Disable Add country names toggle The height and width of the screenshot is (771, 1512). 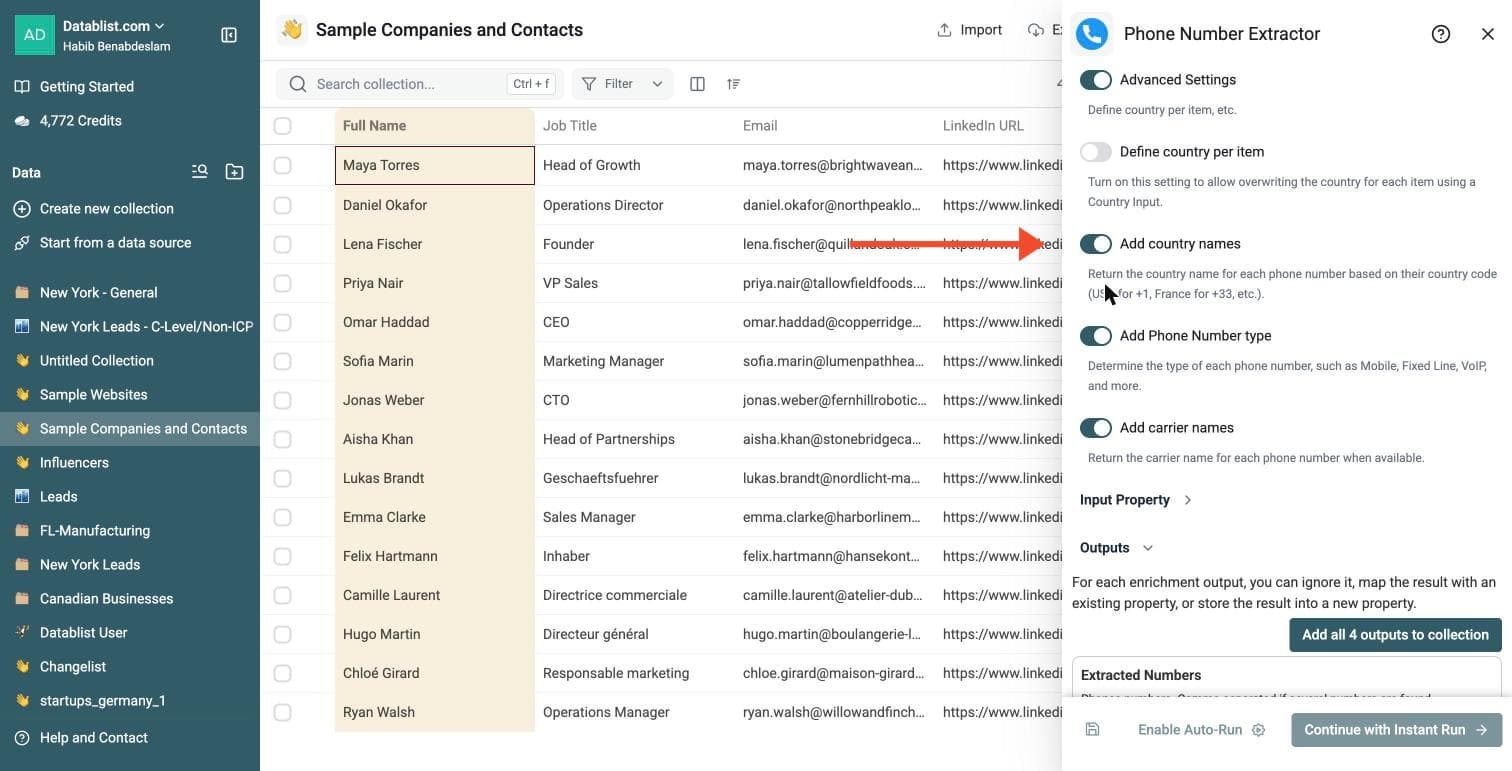pyautogui.click(x=1096, y=244)
